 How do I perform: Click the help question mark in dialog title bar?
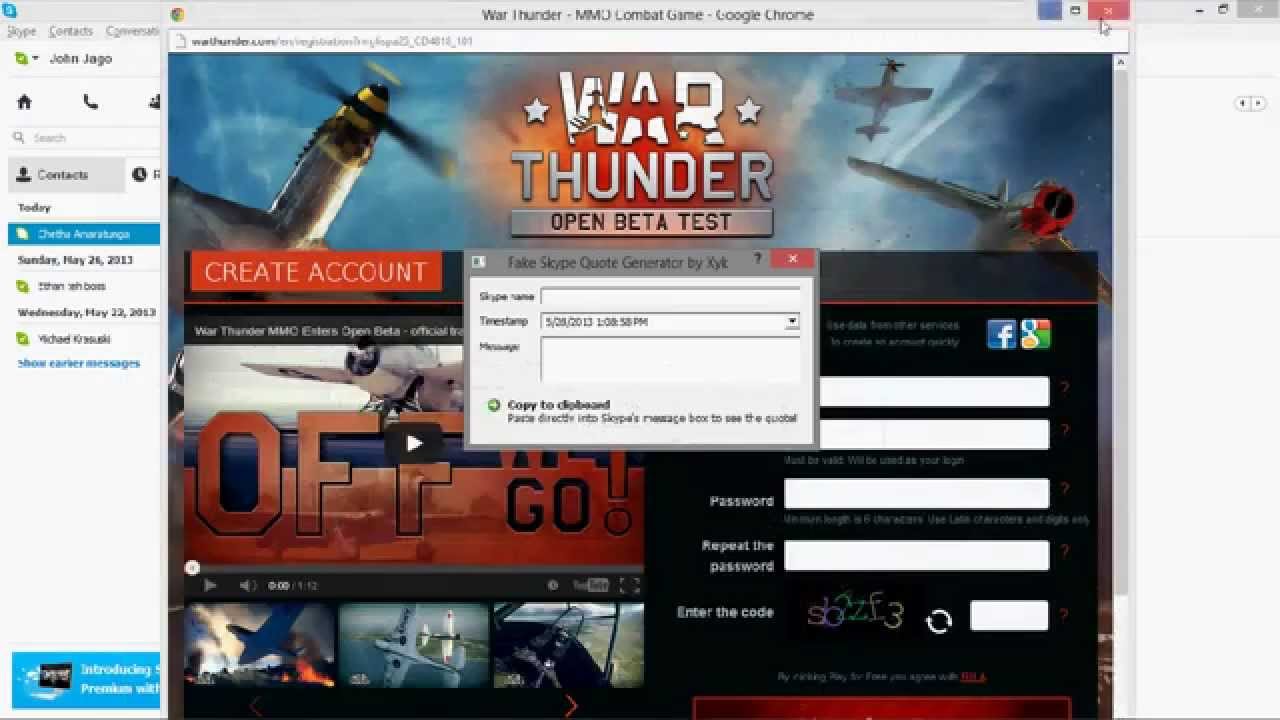[758, 259]
